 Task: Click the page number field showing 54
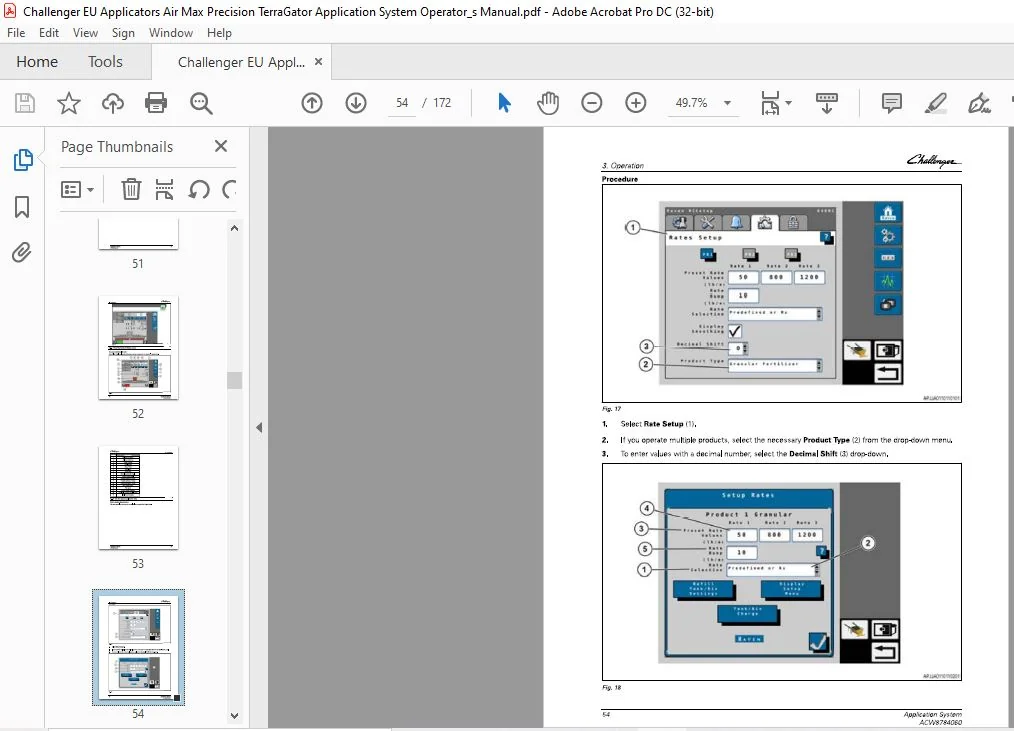point(402,103)
